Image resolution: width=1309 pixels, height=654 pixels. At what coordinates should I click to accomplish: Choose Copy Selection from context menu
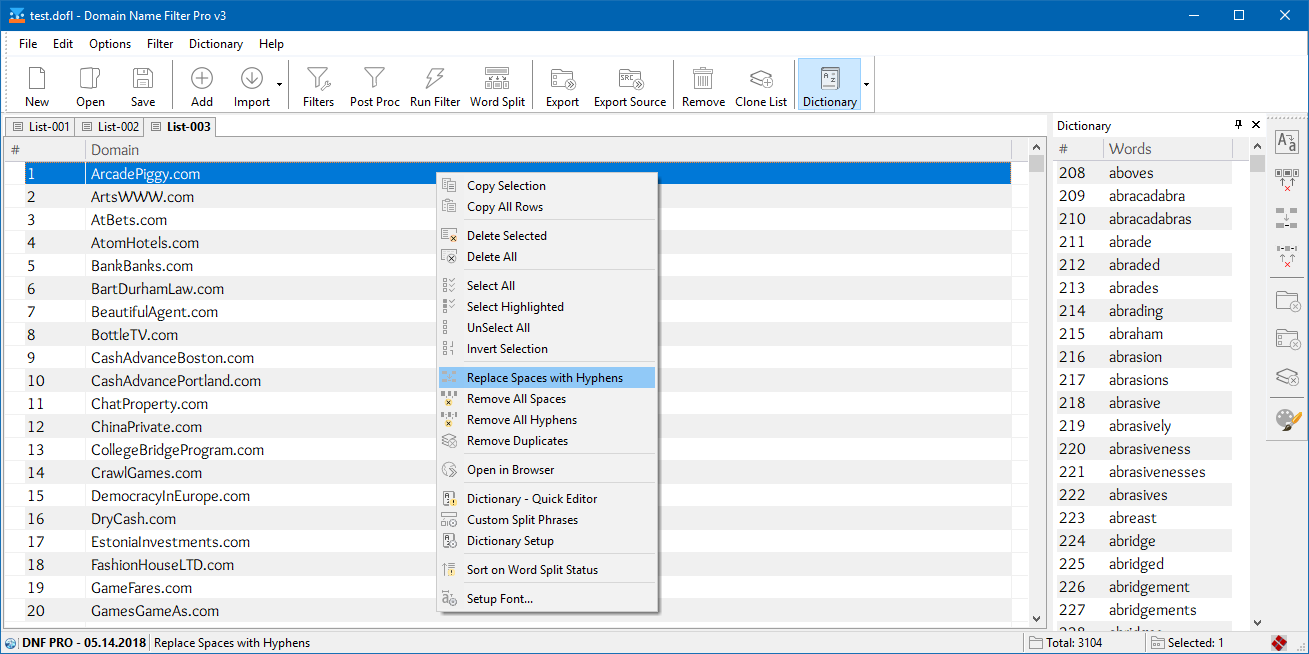click(x=547, y=186)
